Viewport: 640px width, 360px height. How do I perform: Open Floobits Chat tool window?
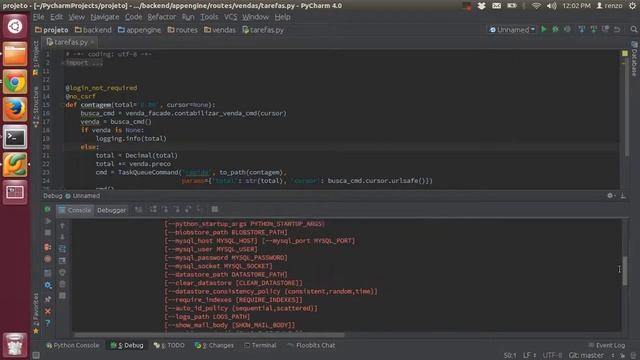tap(311, 345)
